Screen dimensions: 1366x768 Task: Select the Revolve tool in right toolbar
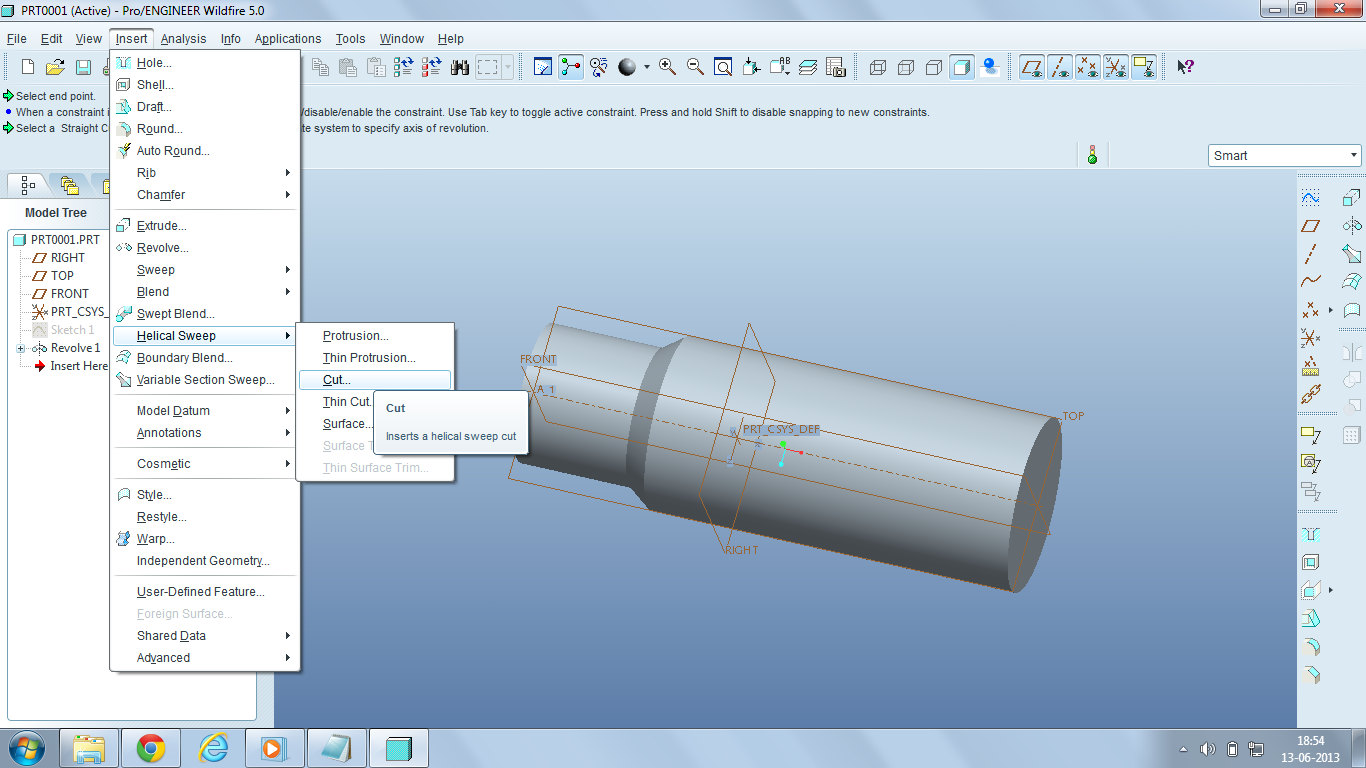(1352, 225)
